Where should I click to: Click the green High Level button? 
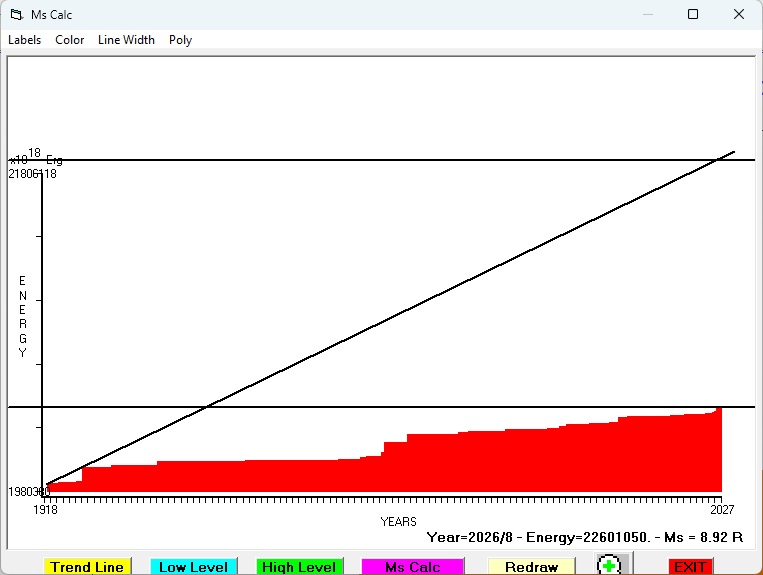(x=299, y=567)
